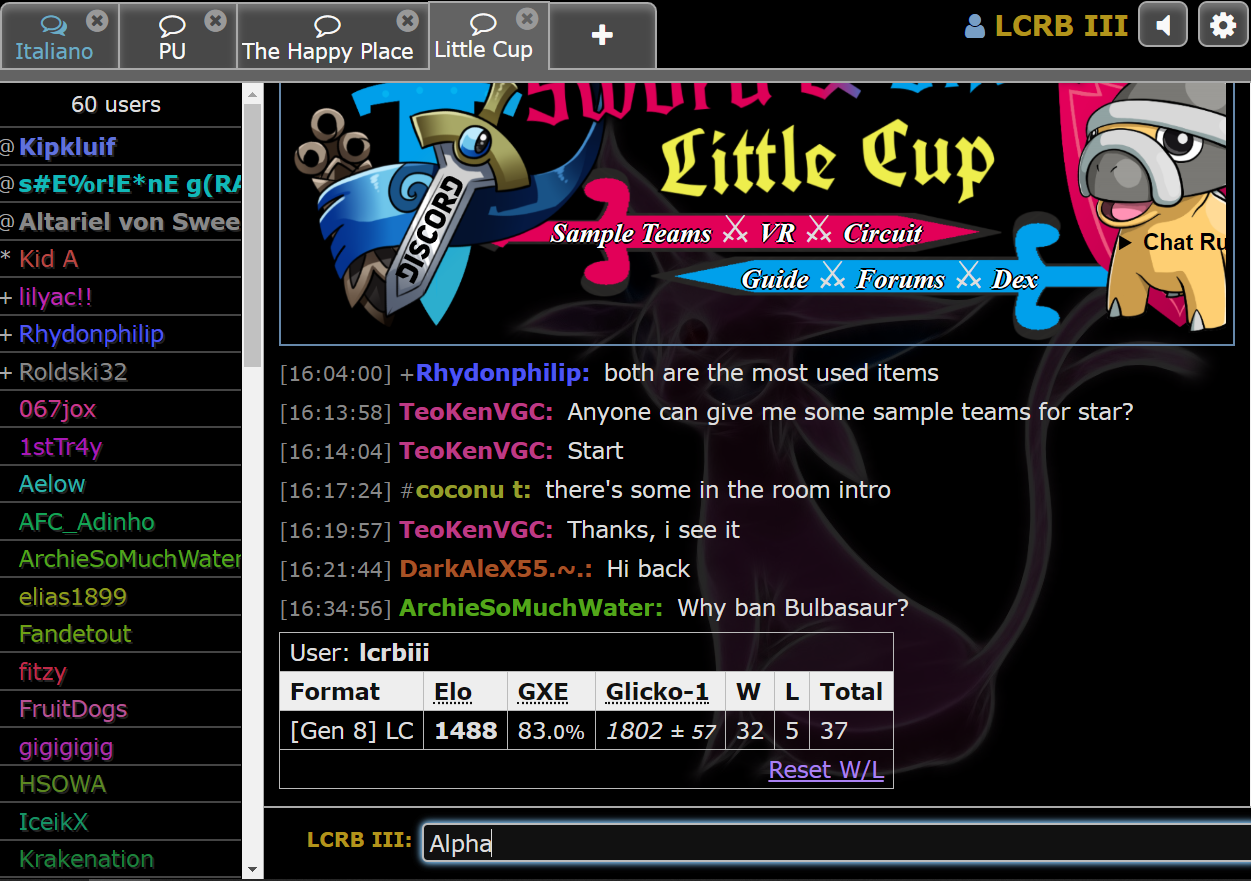Close The Happy Place tab
Viewport: 1251px width, 881px height.
(x=407, y=20)
